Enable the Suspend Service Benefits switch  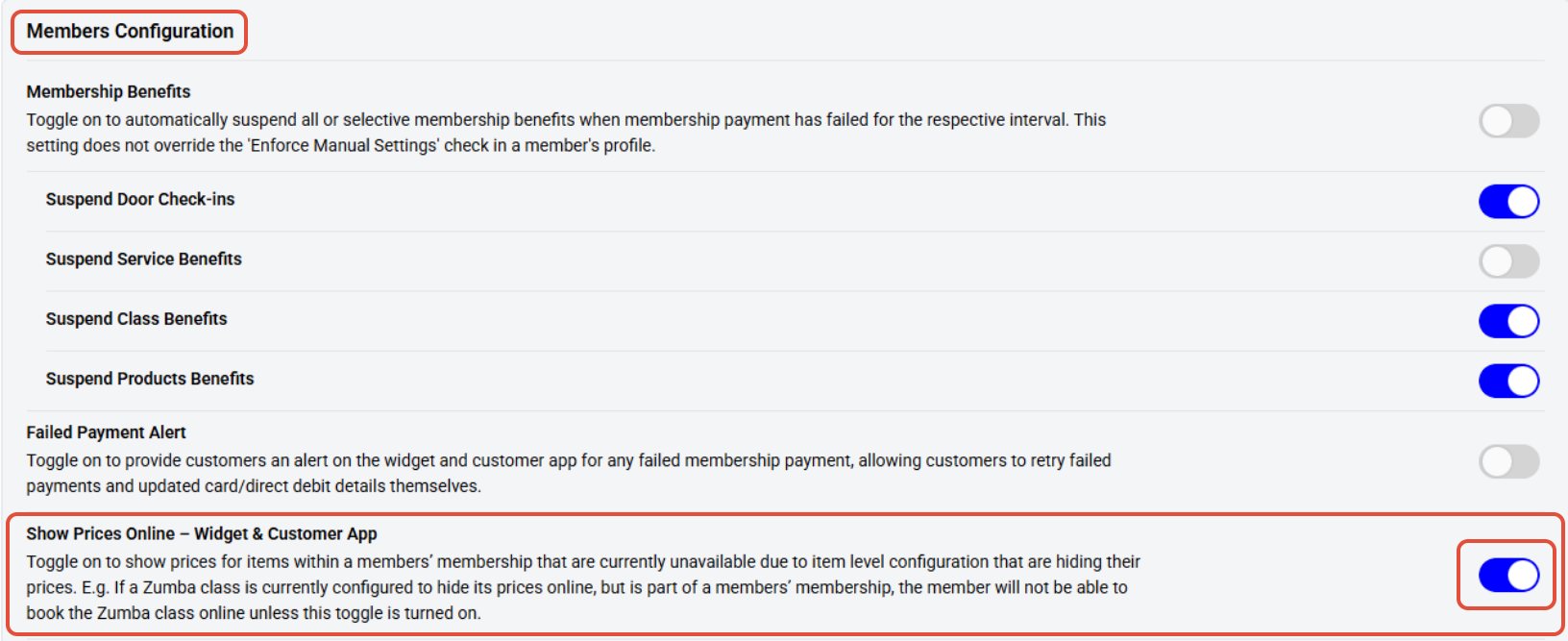tap(1508, 261)
